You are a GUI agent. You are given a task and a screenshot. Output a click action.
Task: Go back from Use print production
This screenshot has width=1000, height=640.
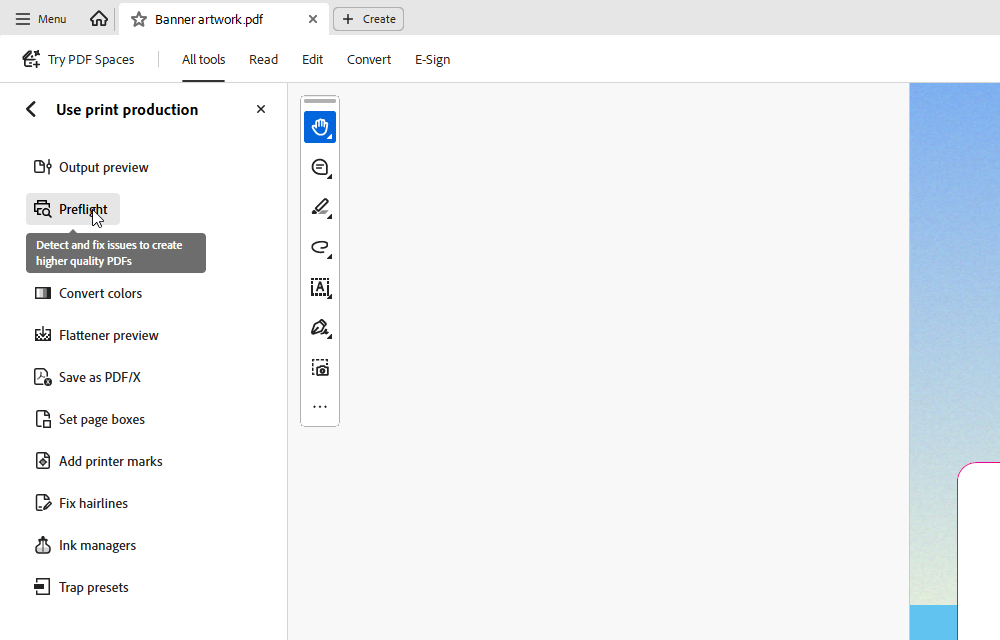[x=31, y=110]
